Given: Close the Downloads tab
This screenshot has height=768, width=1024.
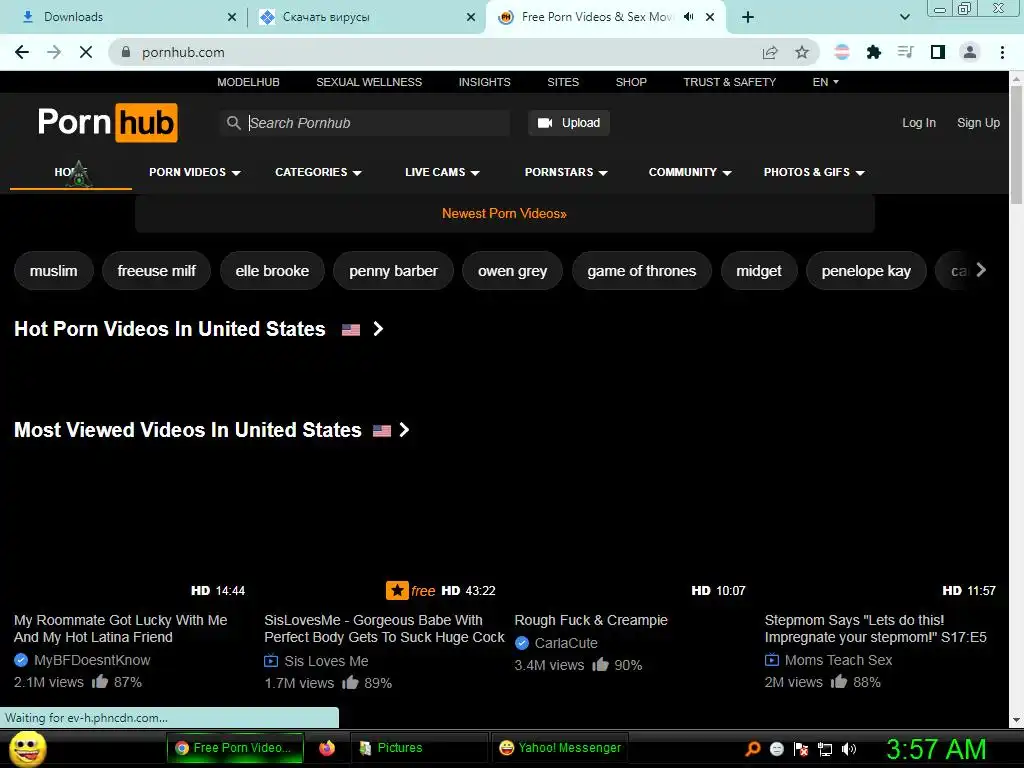Looking at the screenshot, I should tap(232, 17).
